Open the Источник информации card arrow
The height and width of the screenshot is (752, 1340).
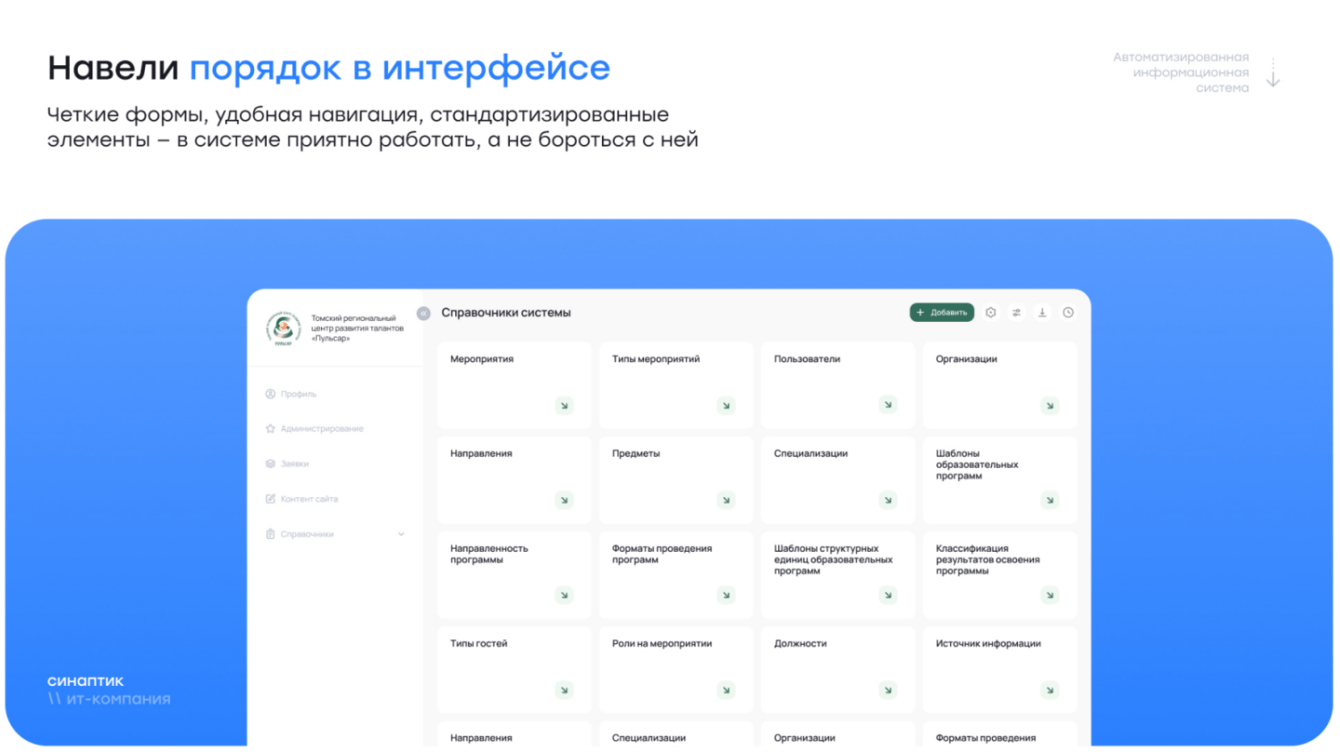pyautogui.click(x=1050, y=690)
